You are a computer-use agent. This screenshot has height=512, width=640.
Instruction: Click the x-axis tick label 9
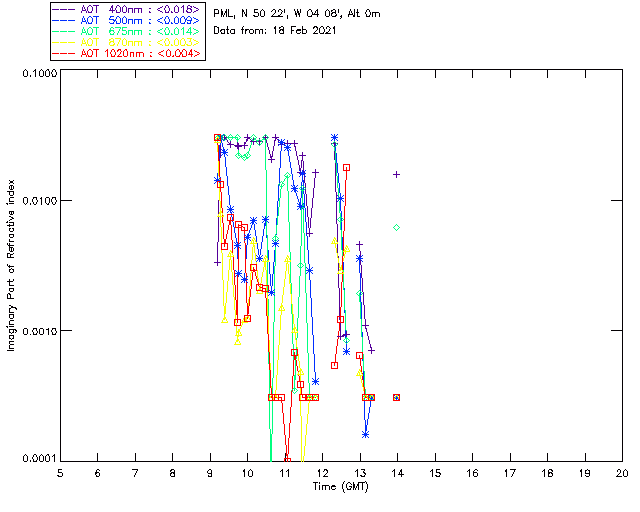pyautogui.click(x=210, y=474)
